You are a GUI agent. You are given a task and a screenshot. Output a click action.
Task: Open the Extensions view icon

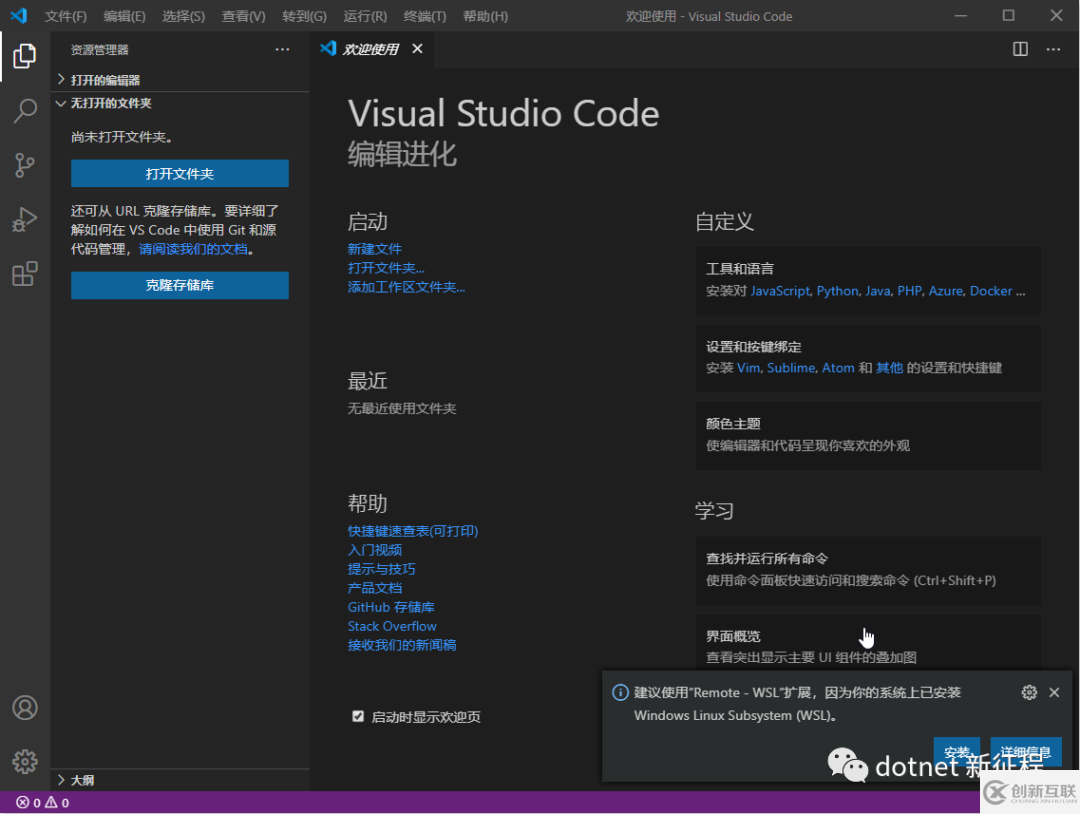25,273
